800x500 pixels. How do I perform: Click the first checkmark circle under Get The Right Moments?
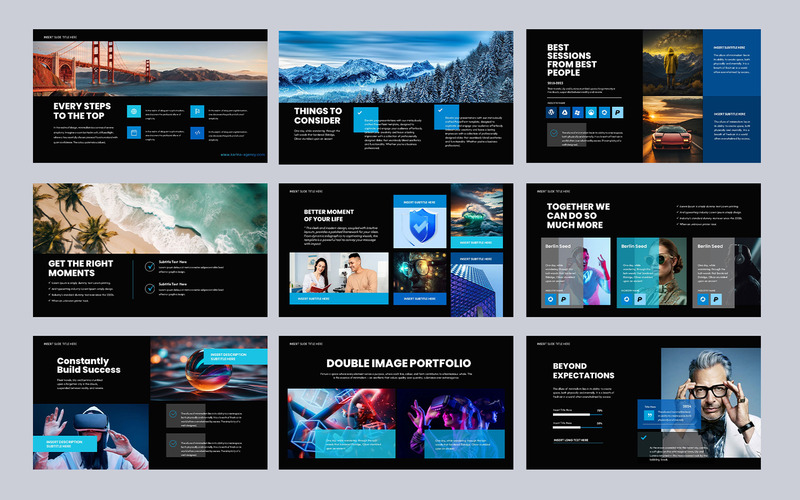pos(150,265)
